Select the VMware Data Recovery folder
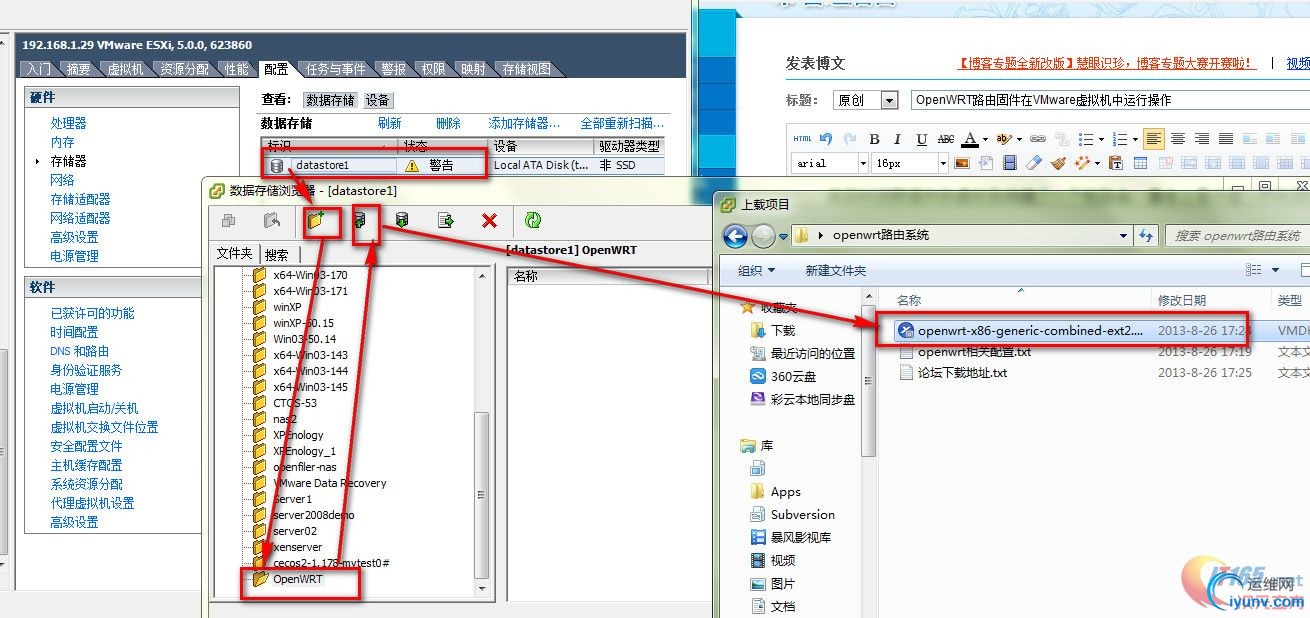 coord(329,483)
